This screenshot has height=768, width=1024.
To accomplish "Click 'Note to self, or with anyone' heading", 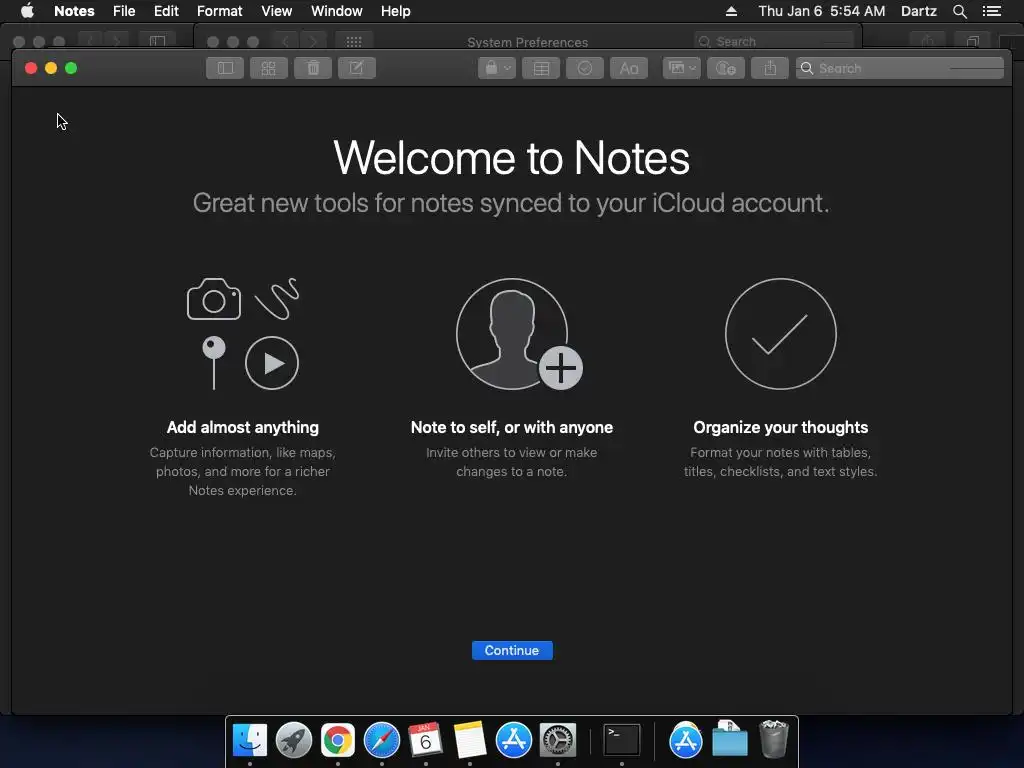I will (x=512, y=427).
